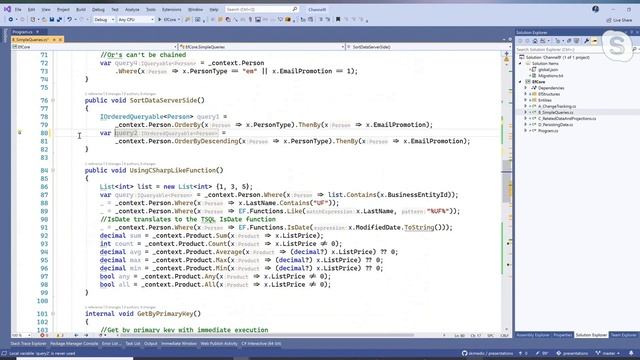Open the Debug configuration dropdown
Viewport: 640px width, 360px height.
coord(104,20)
